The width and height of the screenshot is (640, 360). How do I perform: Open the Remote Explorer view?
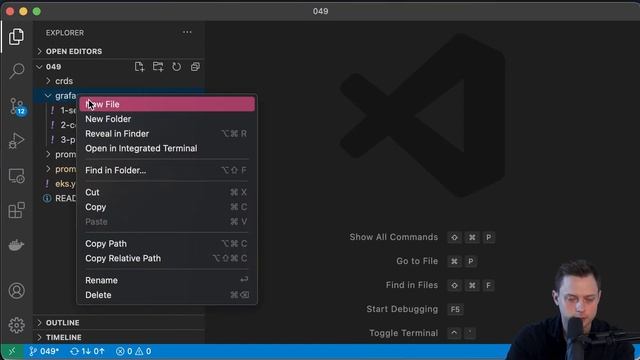click(x=16, y=176)
